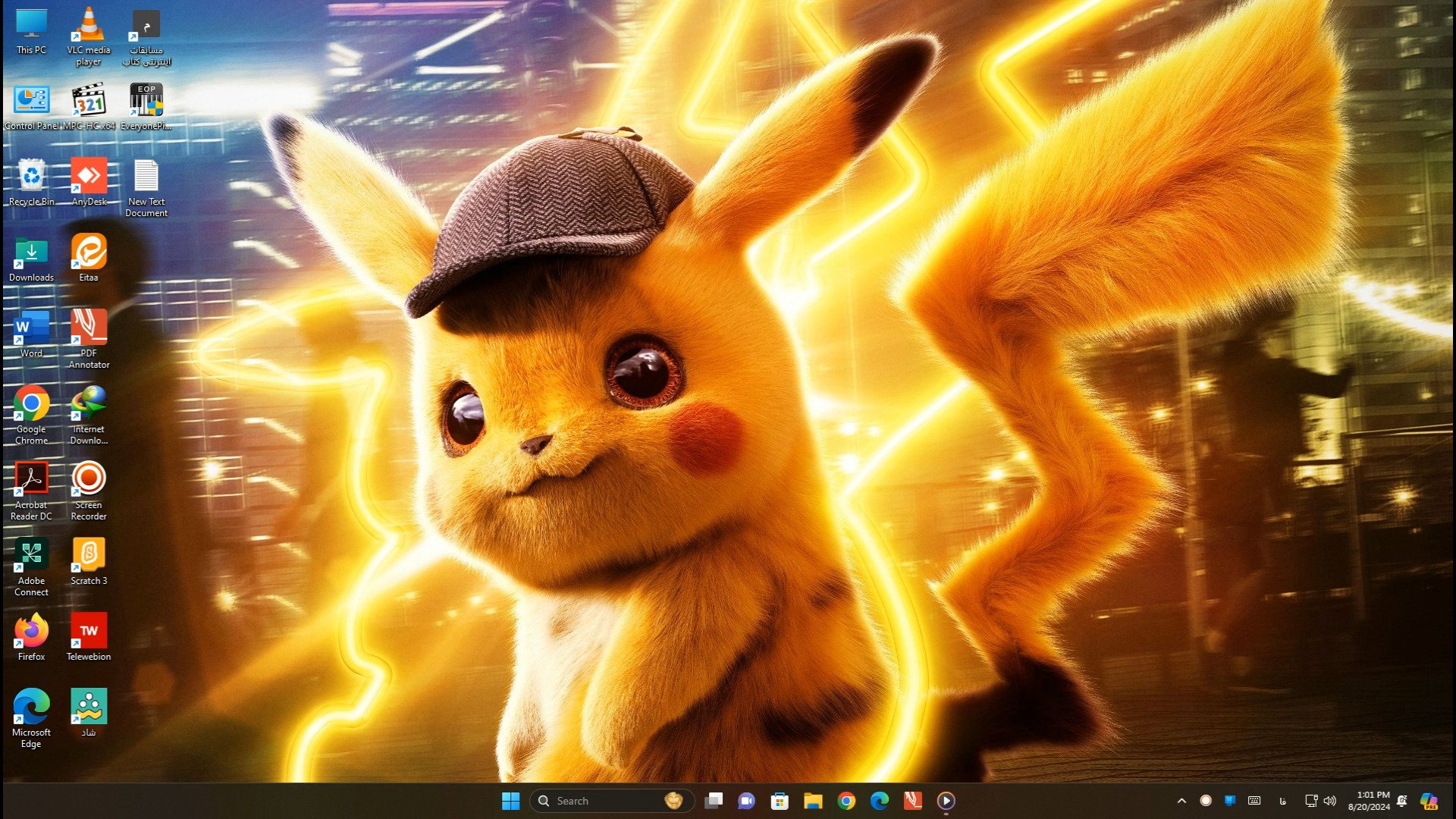The image size is (1456, 819).
Task: Select the MPC-HC x64 shortcut
Action: click(89, 107)
